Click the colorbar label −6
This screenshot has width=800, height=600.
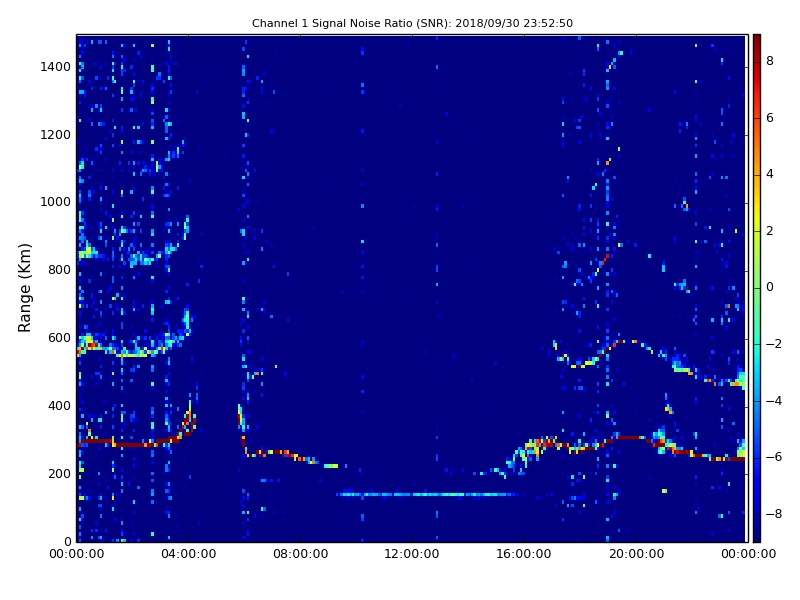point(774,457)
